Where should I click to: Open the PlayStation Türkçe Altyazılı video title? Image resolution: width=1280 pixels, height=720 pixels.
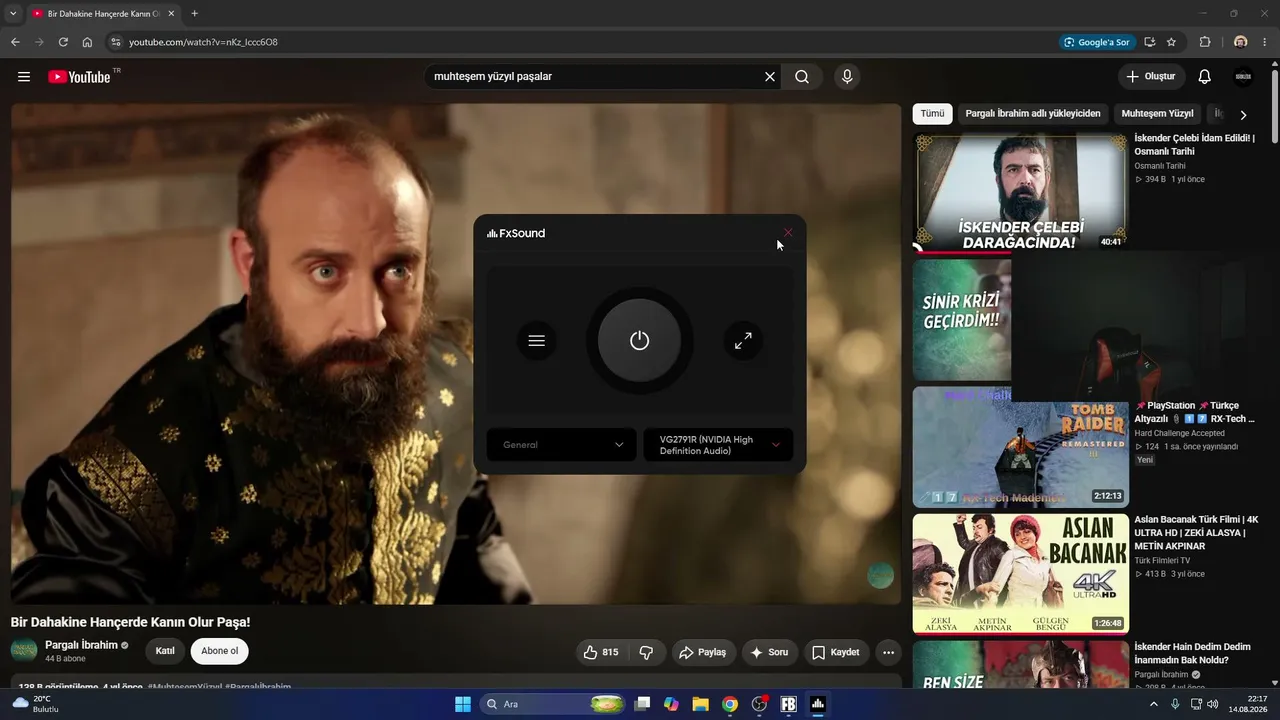point(1194,412)
